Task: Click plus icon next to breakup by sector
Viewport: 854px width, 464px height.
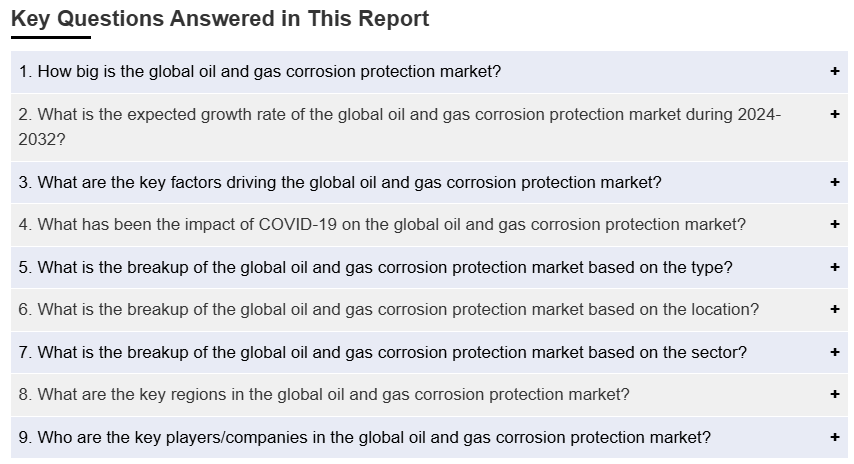Action: [x=834, y=352]
